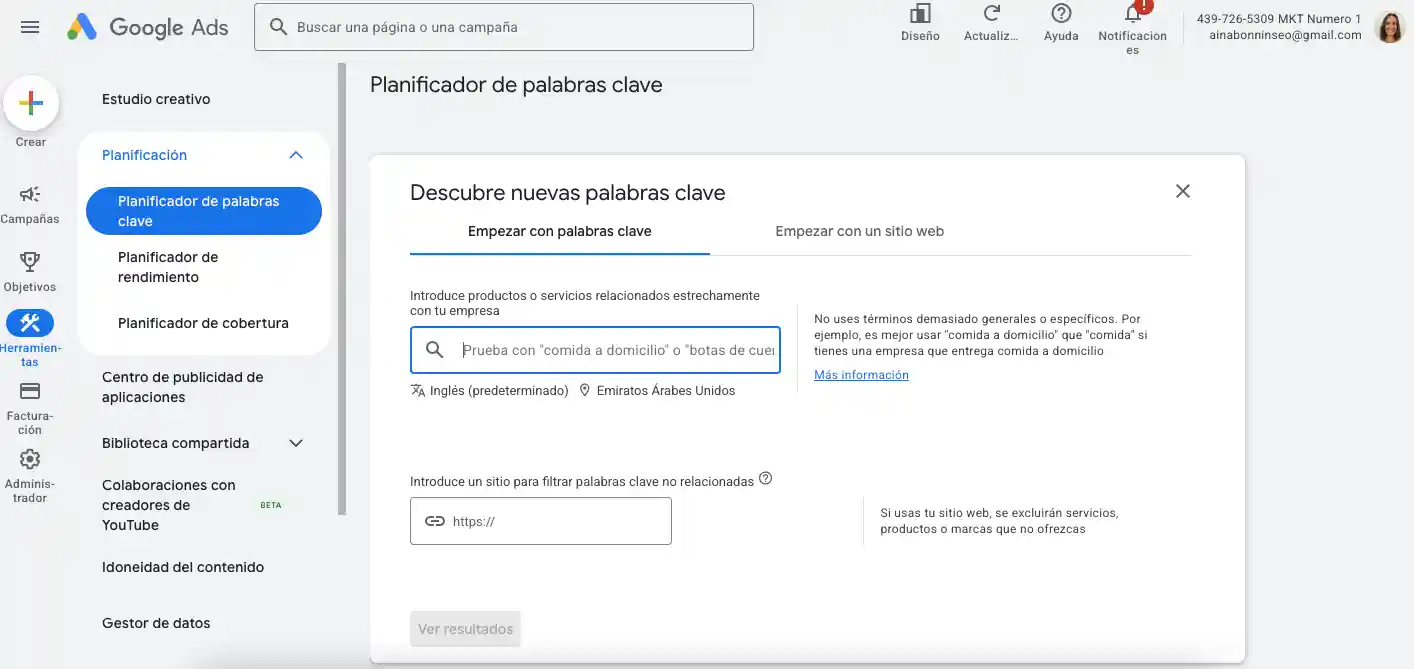The image size is (1414, 669).
Task: Focus the keyword products input field
Action: click(595, 350)
